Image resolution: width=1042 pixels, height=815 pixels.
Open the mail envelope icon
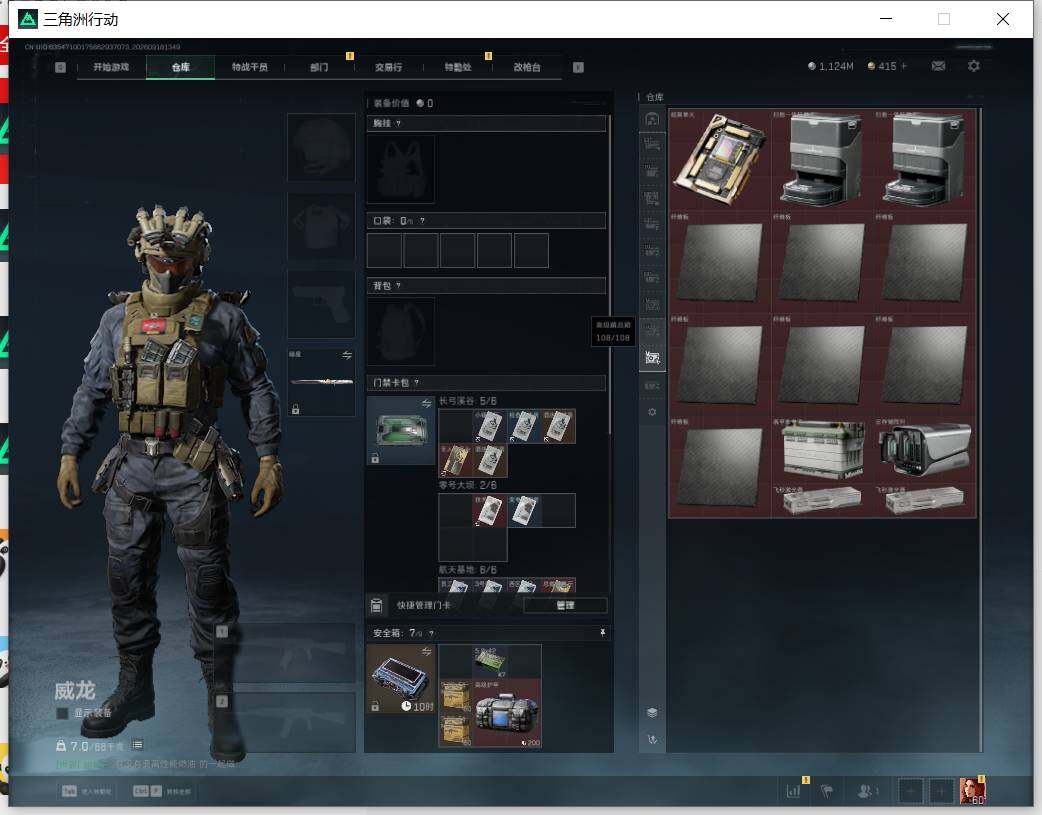pyautogui.click(x=938, y=66)
